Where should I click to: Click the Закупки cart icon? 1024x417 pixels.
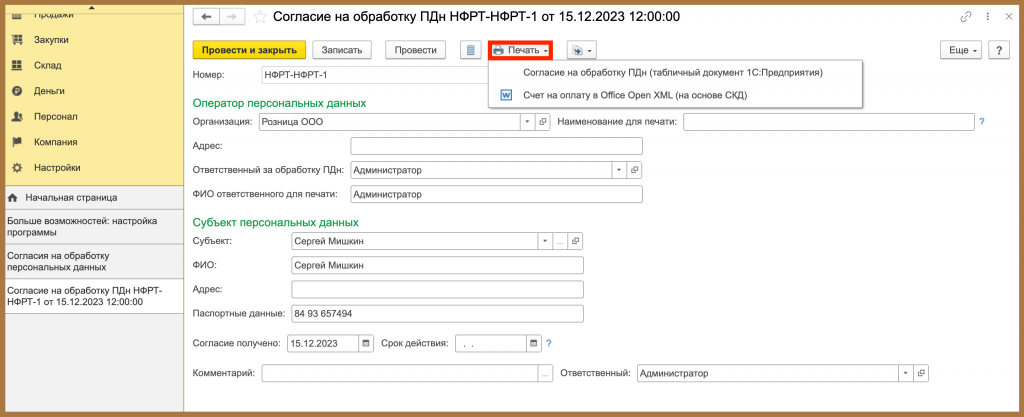tap(18, 40)
